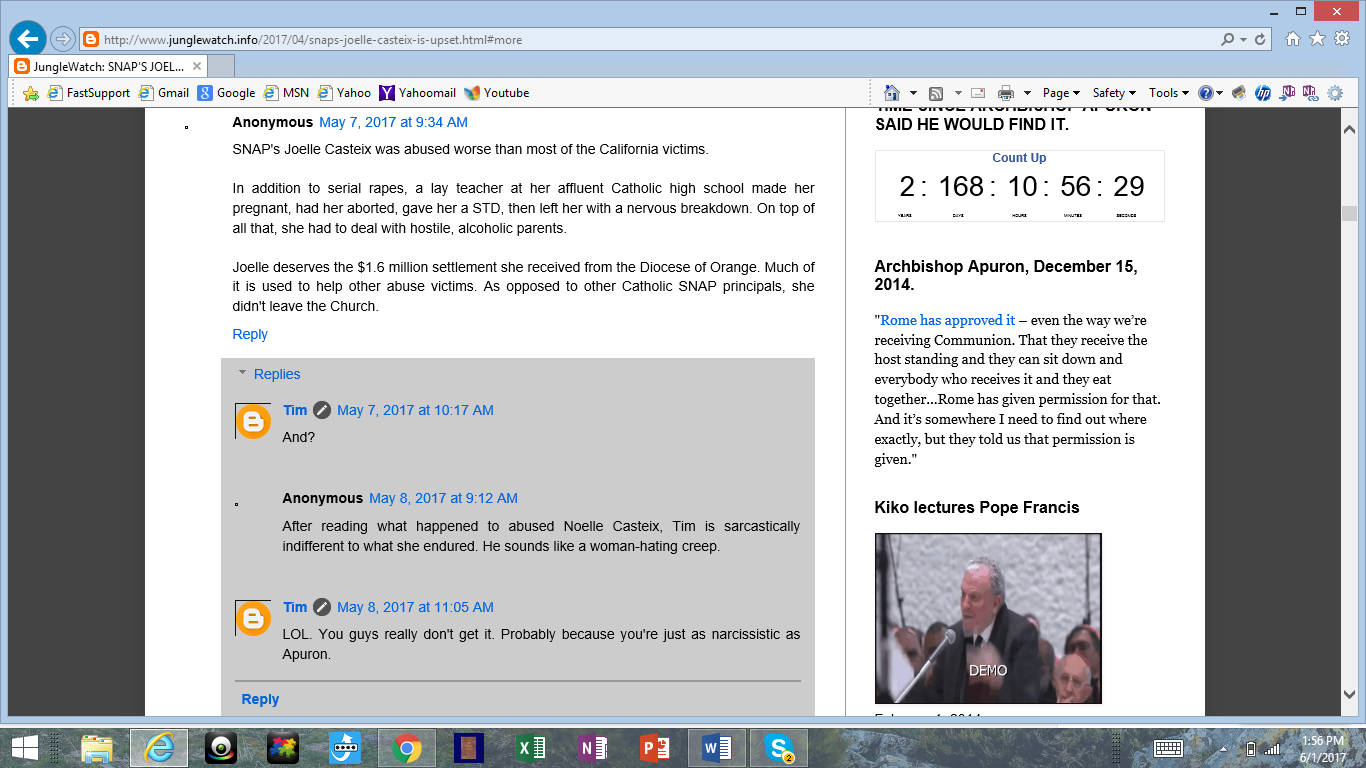
Task: Click the HP logo icon in command bar
Action: click(1263, 93)
